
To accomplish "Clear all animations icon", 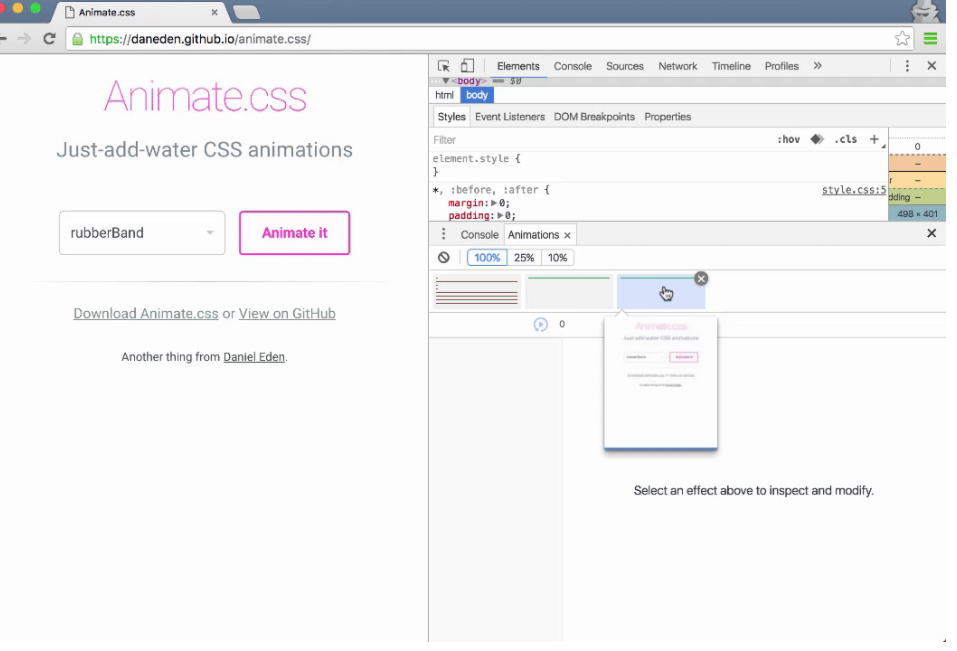I will coord(444,257).
